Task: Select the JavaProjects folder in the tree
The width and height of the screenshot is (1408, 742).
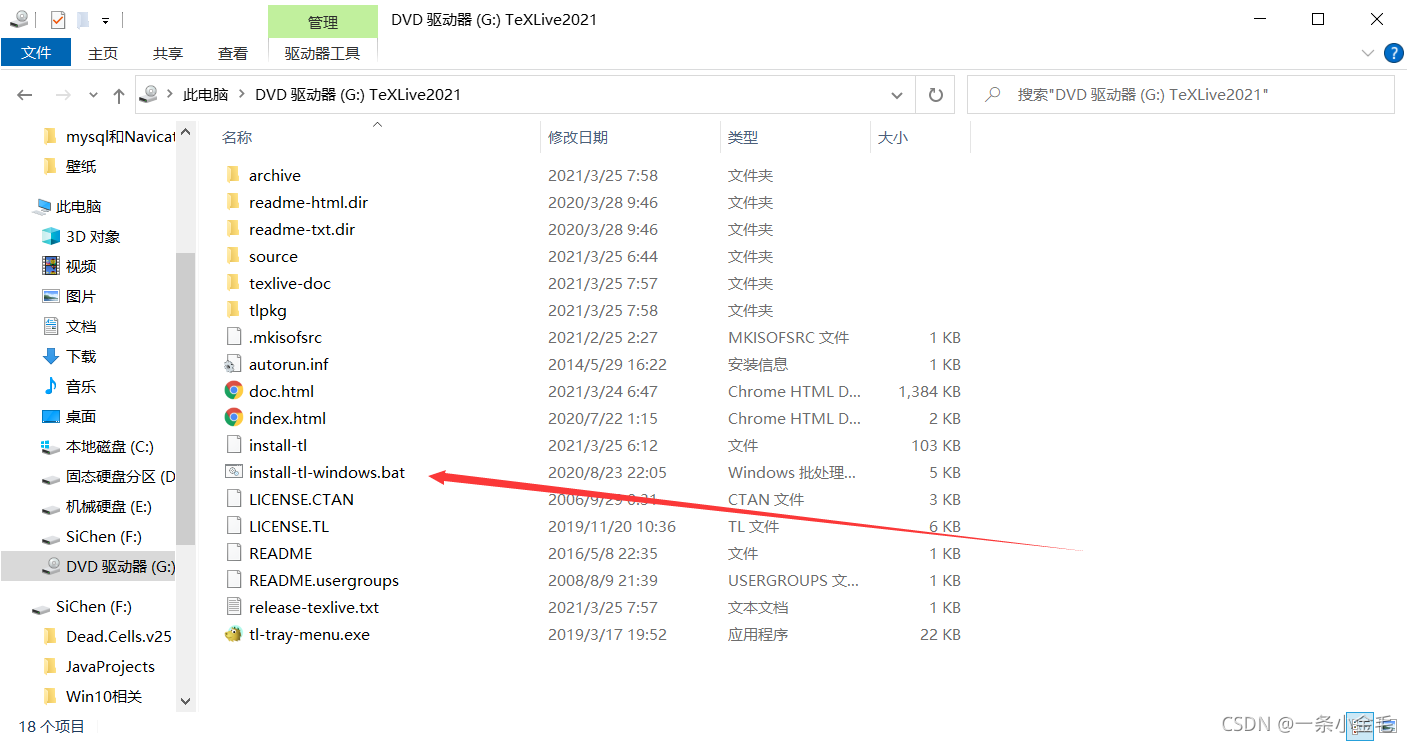Action: [x=110, y=666]
